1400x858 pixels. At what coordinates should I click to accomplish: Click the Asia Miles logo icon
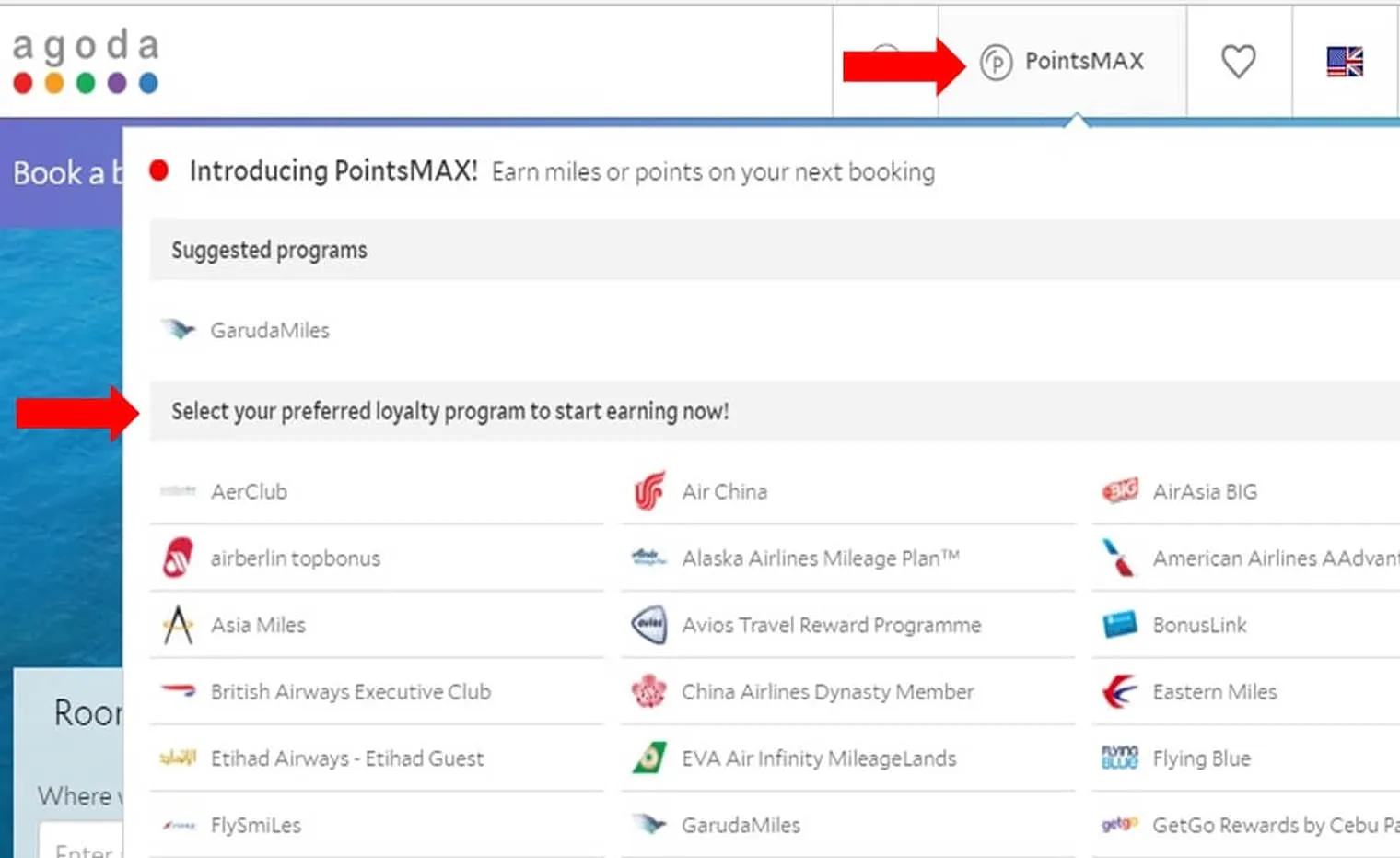tap(178, 625)
